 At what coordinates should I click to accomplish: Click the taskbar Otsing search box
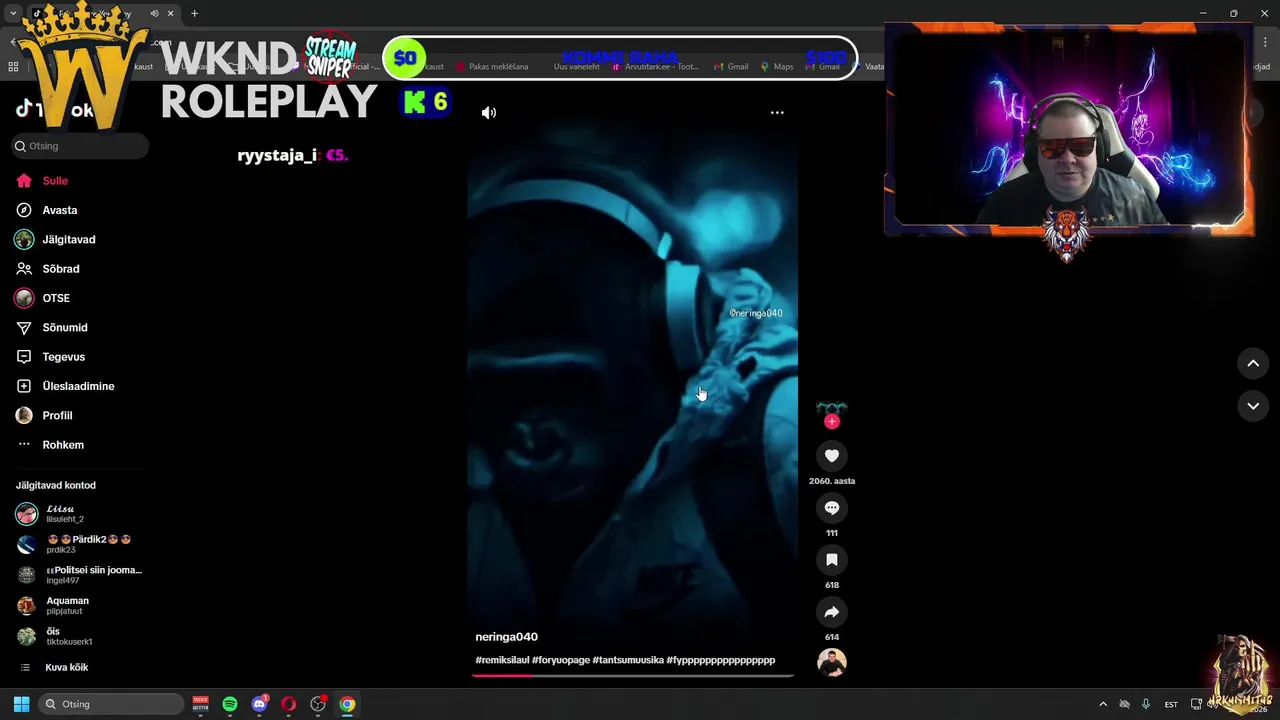pos(111,704)
